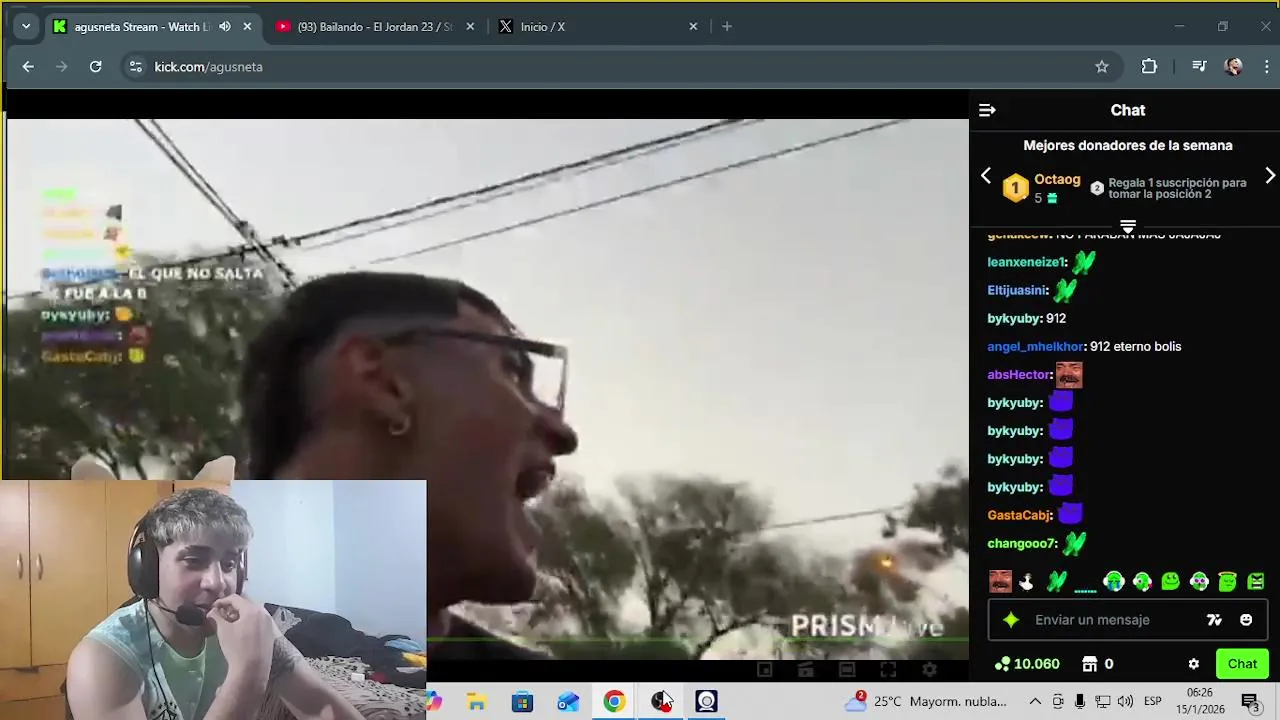
Task: Open Octaog's donor profile
Action: [1057, 180]
